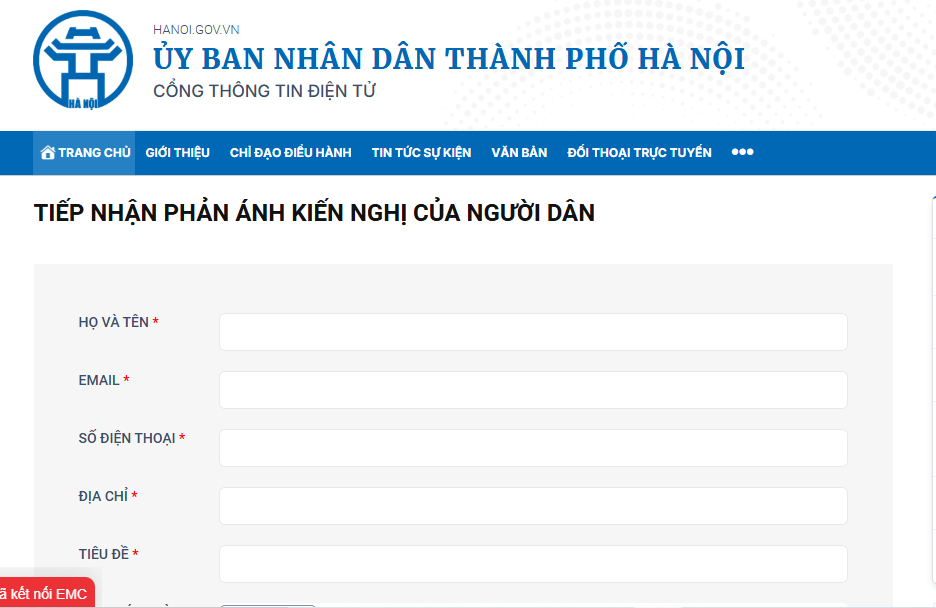Navigate to Đối Thoại Trực Tuyến

coord(639,153)
